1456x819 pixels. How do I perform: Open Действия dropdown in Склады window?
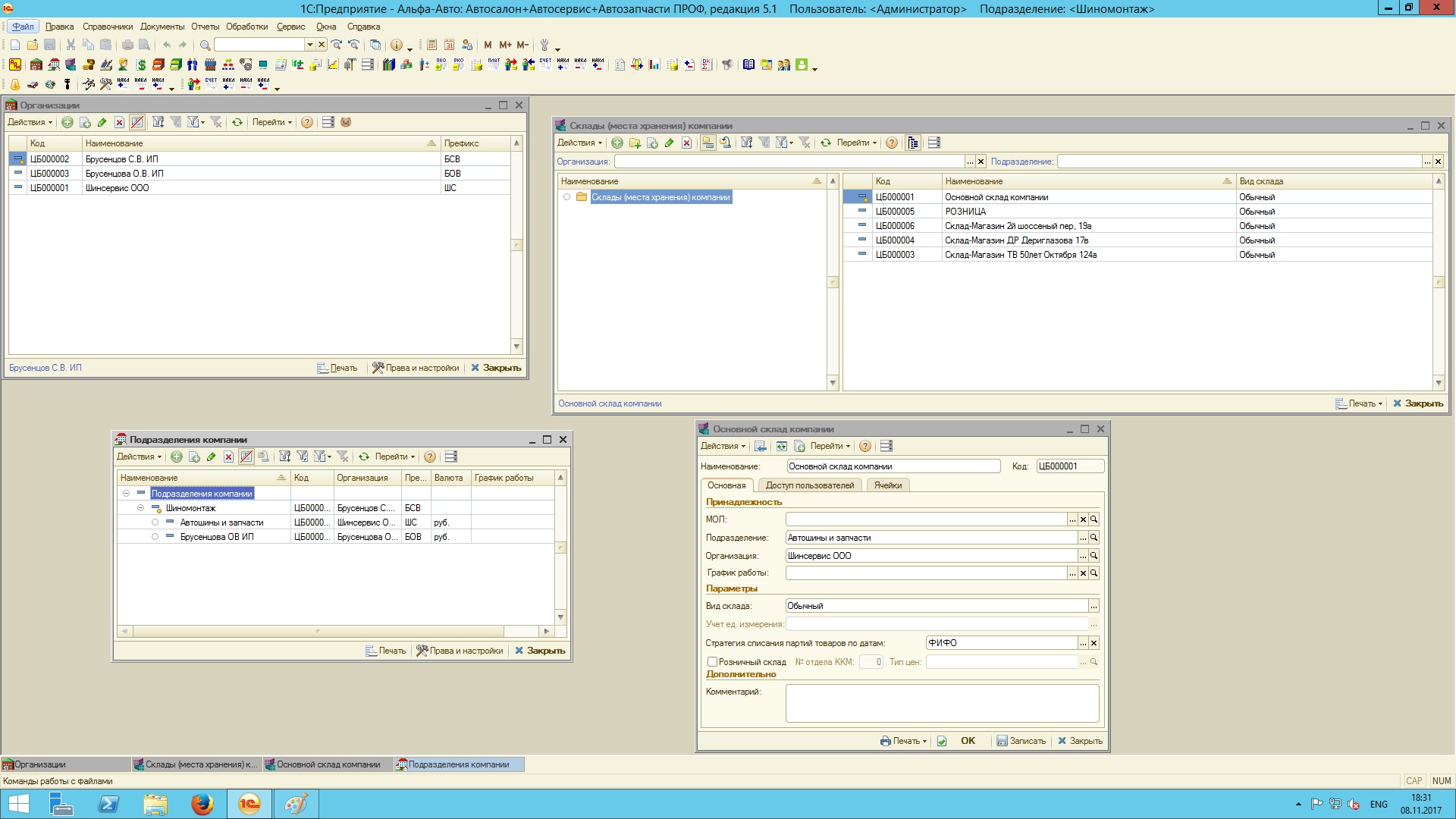580,143
